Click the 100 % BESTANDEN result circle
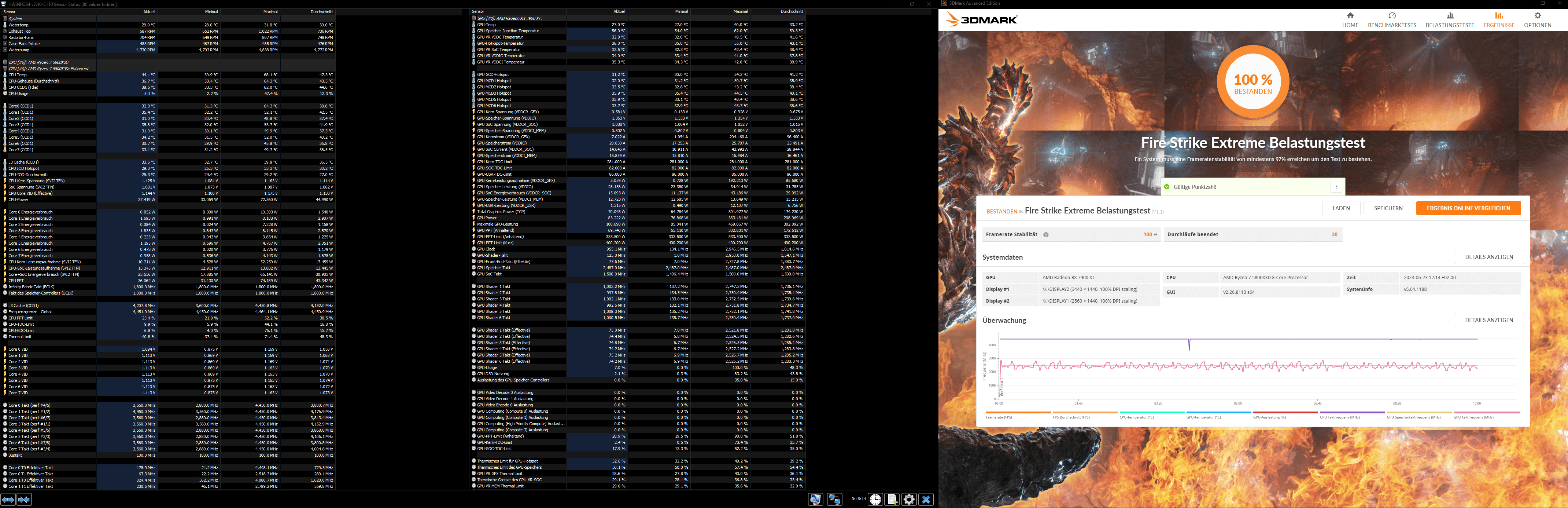 point(1253,82)
